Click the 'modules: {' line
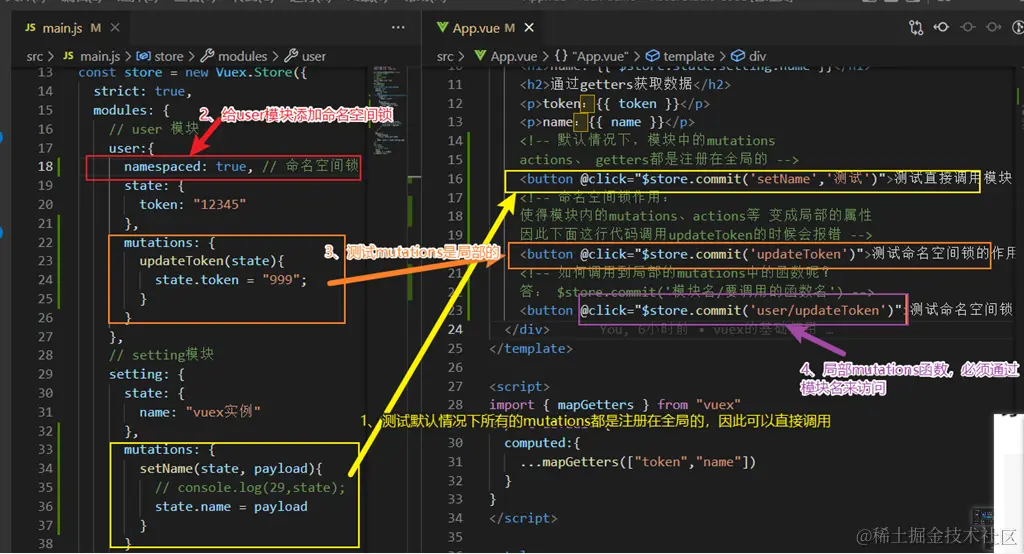Image resolution: width=1024 pixels, height=554 pixels. pos(131,110)
